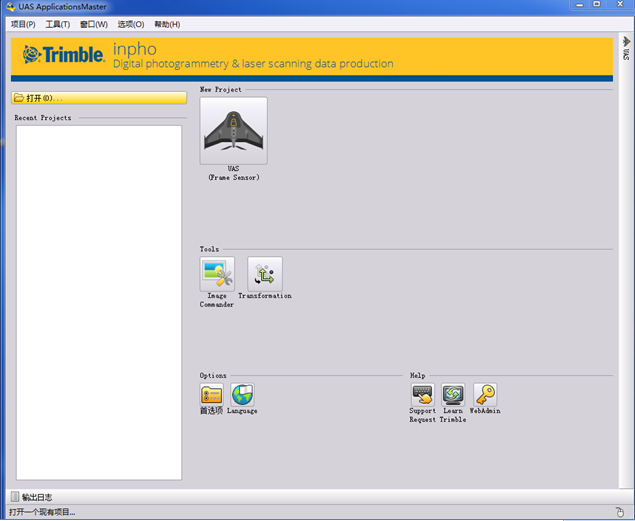Screen dimensions: 635x521
Task: Open the 选项(O) menu
Action: (x=131, y=24)
